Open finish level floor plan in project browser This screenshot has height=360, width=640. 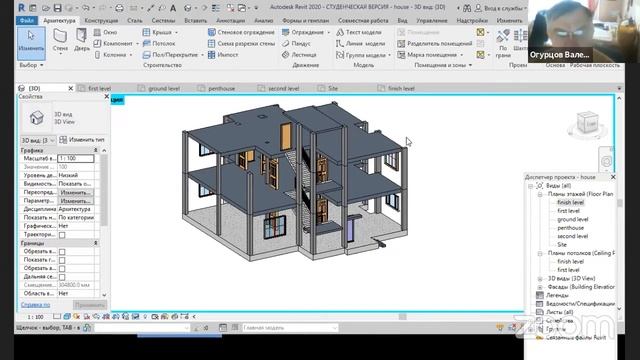[x=570, y=202]
